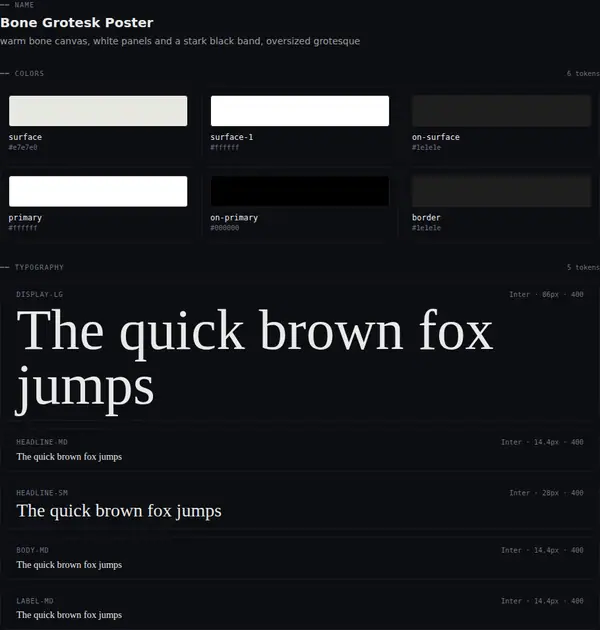
Task: Click the surface-1 white swatch
Action: click(300, 111)
